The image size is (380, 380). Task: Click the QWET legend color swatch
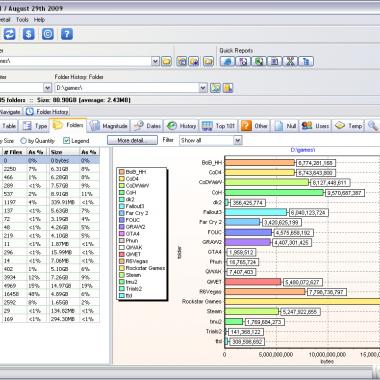[122, 254]
